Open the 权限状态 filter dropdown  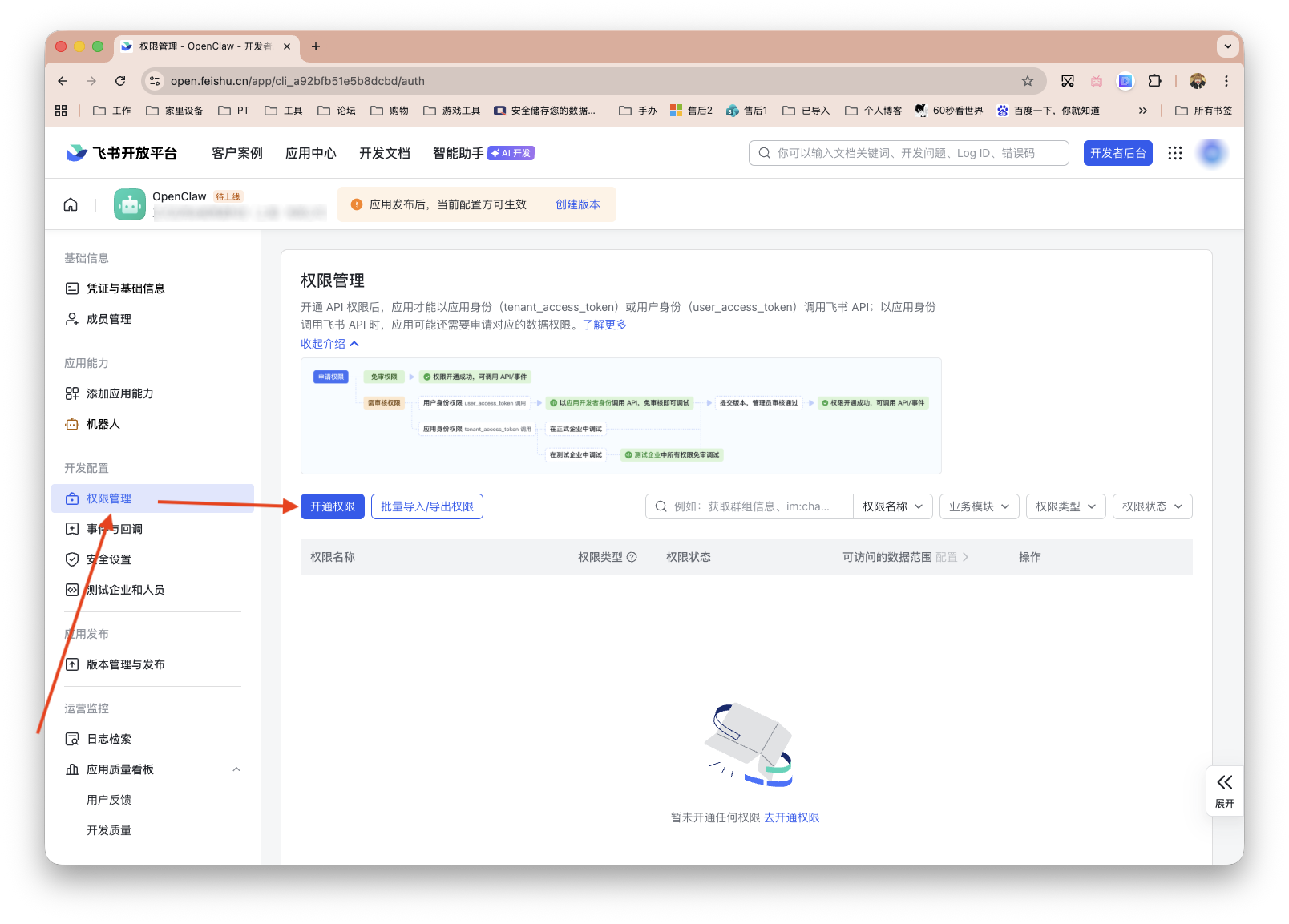(x=1152, y=506)
